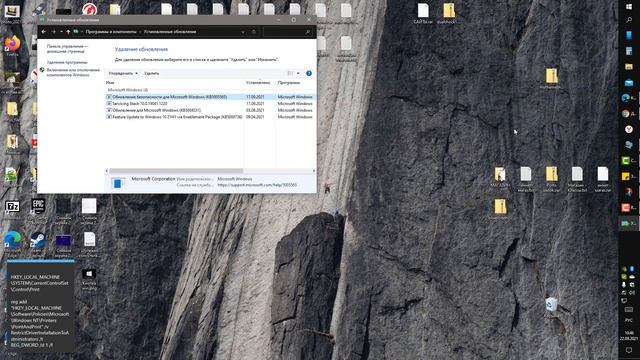Click the РУС language indicator
640x360 pixels.
click(629, 320)
